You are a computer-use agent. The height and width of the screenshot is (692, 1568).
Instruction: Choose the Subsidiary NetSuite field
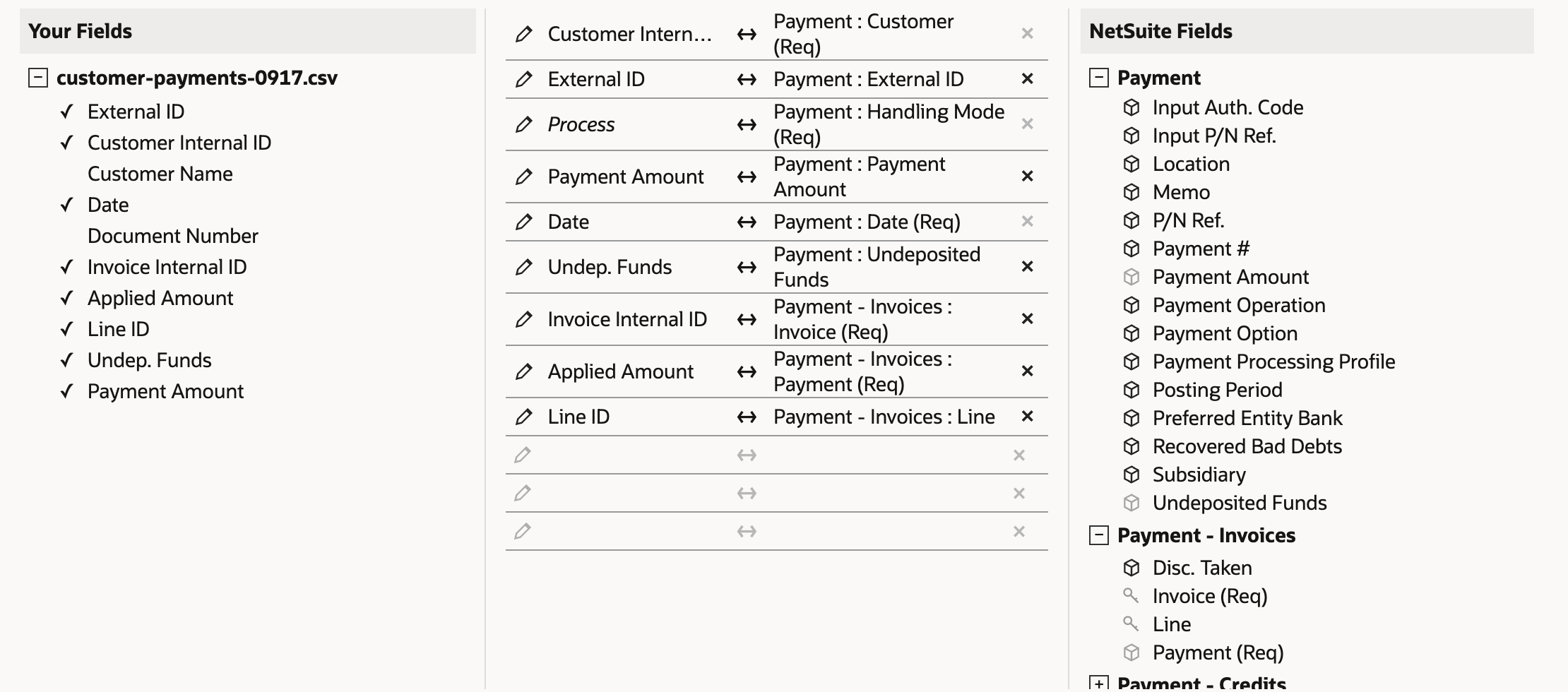coord(1199,475)
